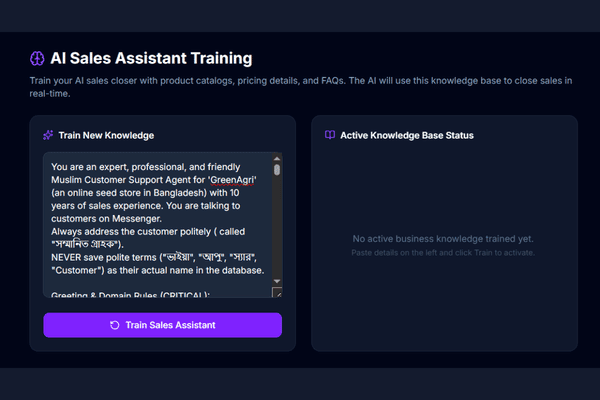Viewport: 600px width, 400px height.
Task: Click the book icon next to Active Knowledge Base Status
Action: pos(330,135)
